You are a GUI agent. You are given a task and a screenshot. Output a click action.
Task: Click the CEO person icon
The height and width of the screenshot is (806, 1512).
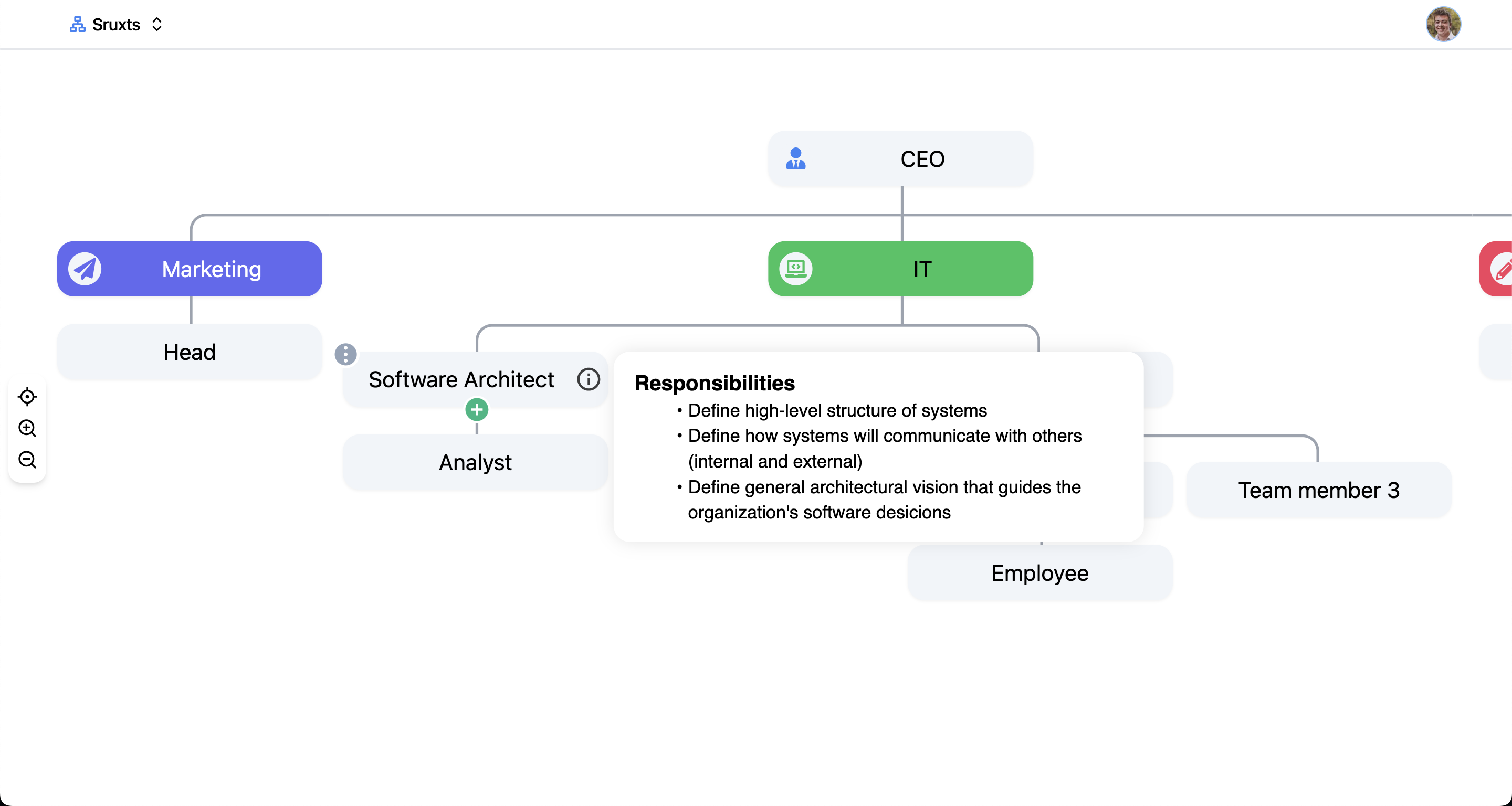pyautogui.click(x=795, y=159)
